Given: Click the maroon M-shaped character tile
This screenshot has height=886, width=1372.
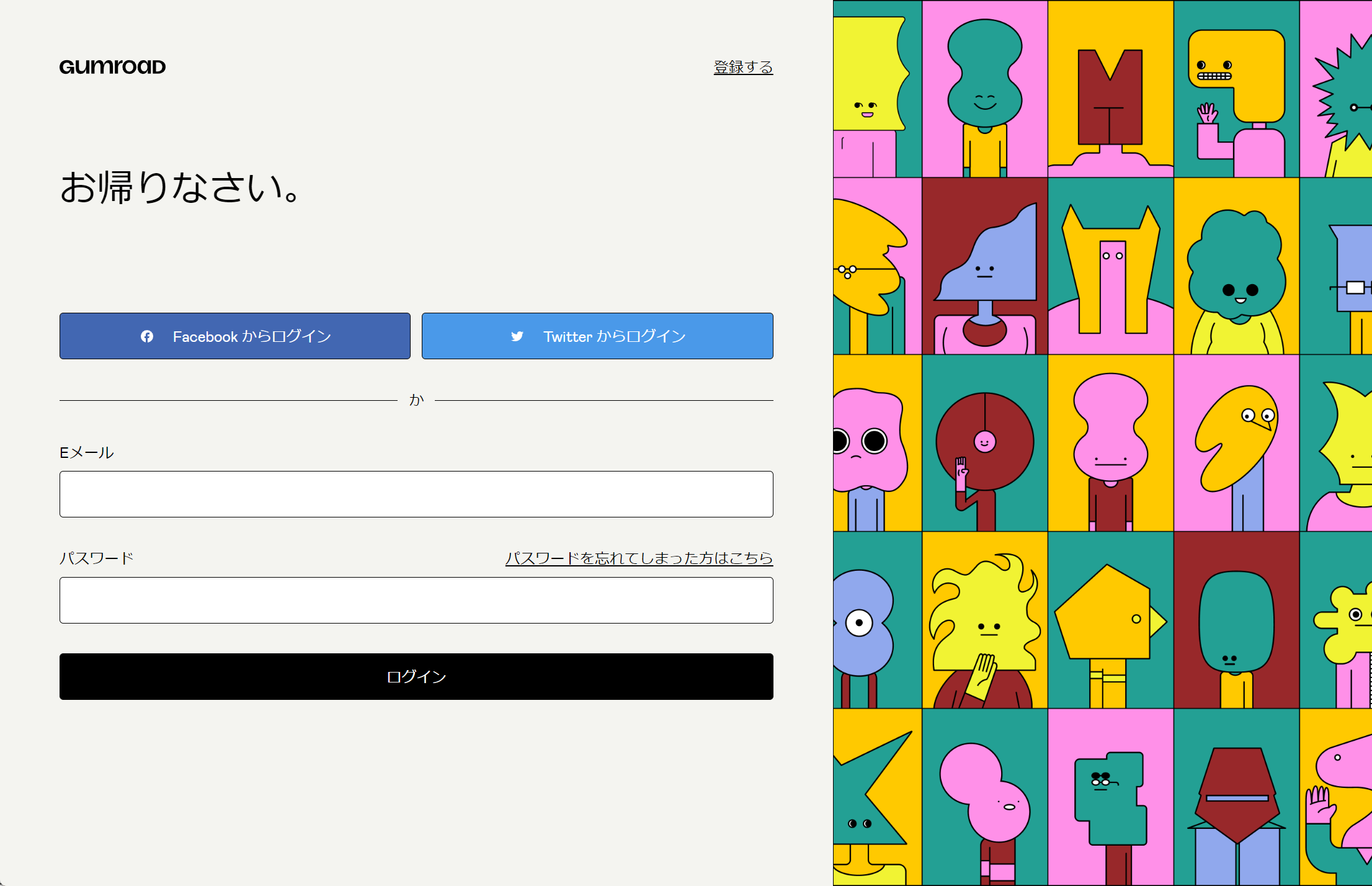Looking at the screenshot, I should 1110,89.
